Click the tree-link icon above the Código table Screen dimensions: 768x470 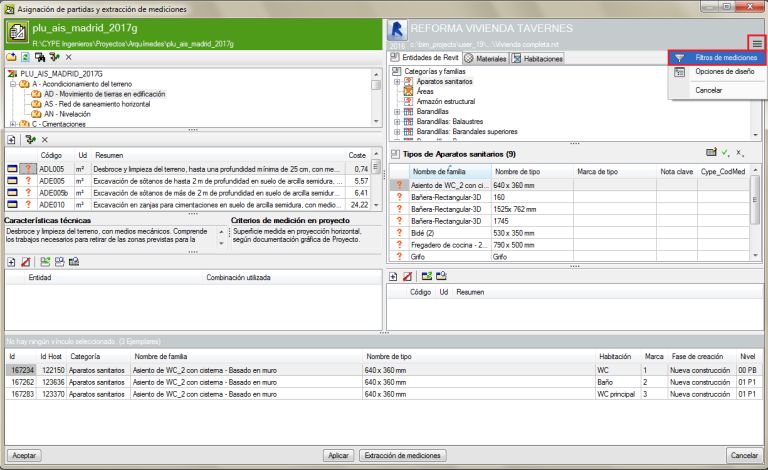click(30, 140)
